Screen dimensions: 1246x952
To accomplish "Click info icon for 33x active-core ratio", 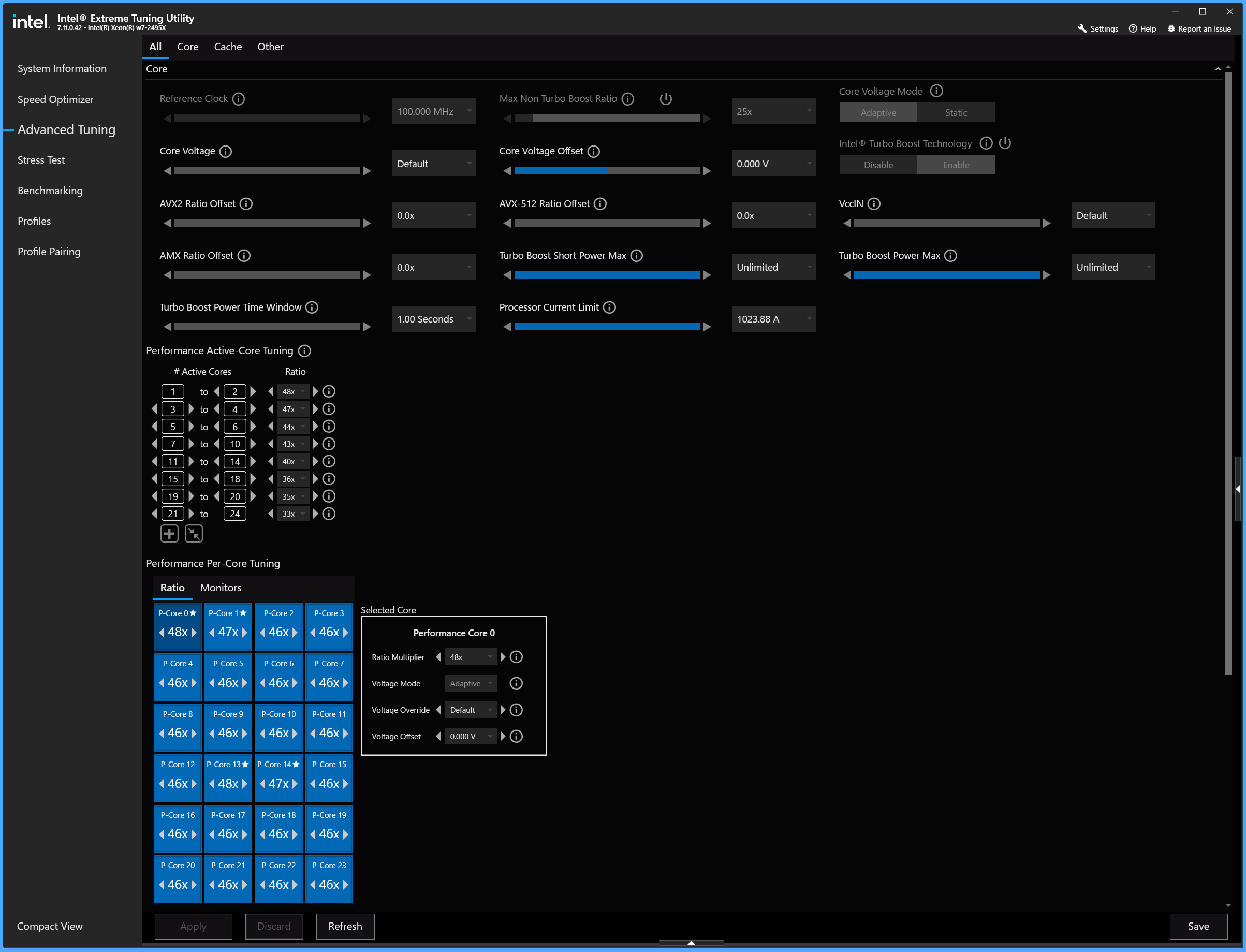I will (329, 514).
